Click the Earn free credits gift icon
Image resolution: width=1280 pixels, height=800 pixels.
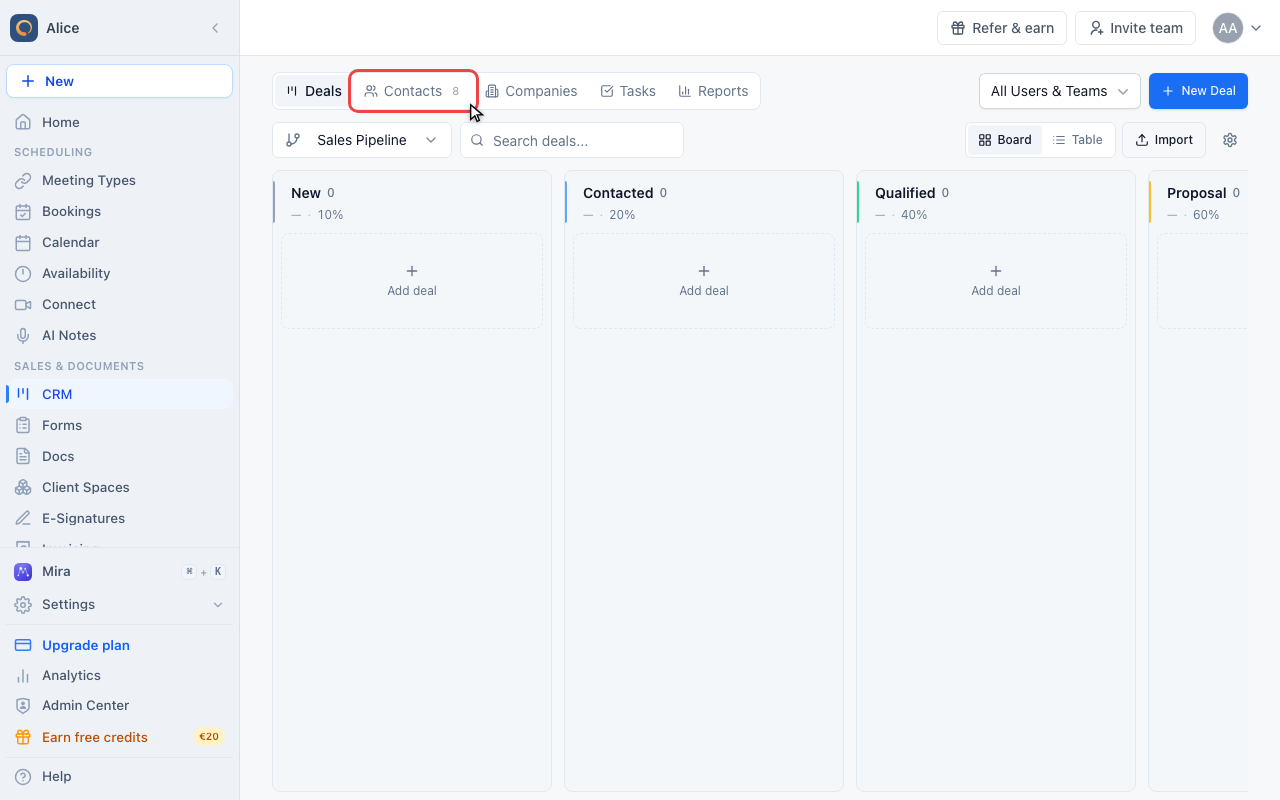point(23,737)
